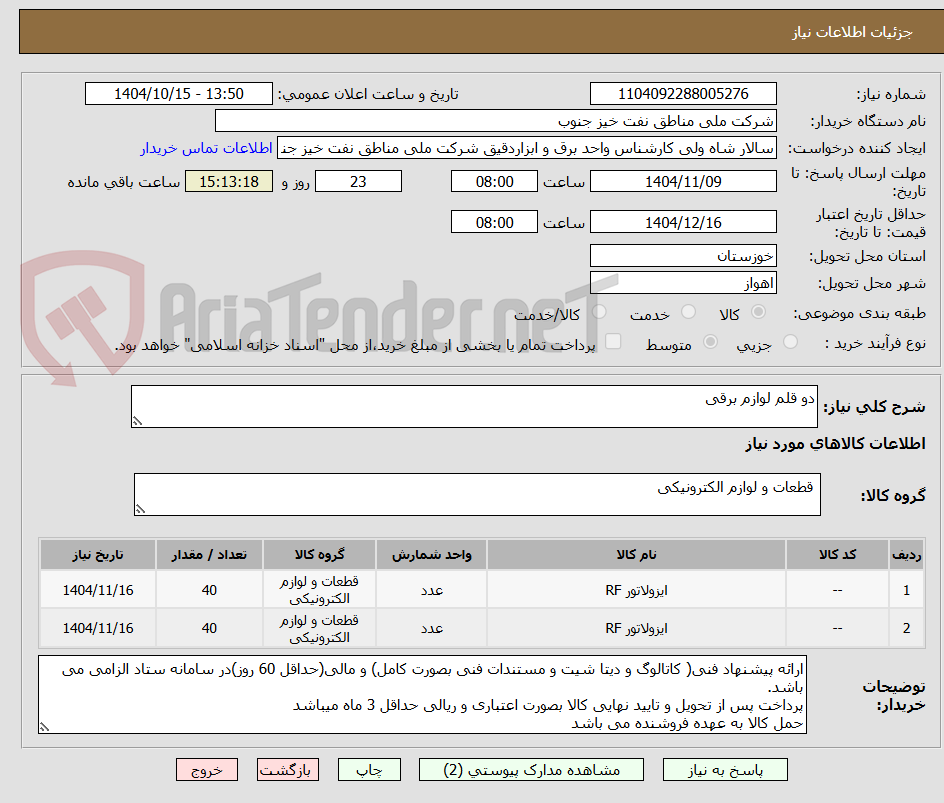Click the goods group box 'قطعات و لوازم الکترونیکی'
Screen dimensions: 944x803
point(477,495)
